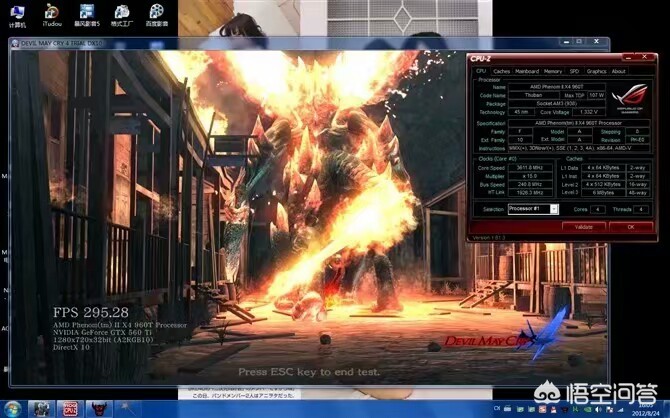The width and height of the screenshot is (670, 418).
Task: Click the CPU-Z window title bar
Action: point(545,58)
